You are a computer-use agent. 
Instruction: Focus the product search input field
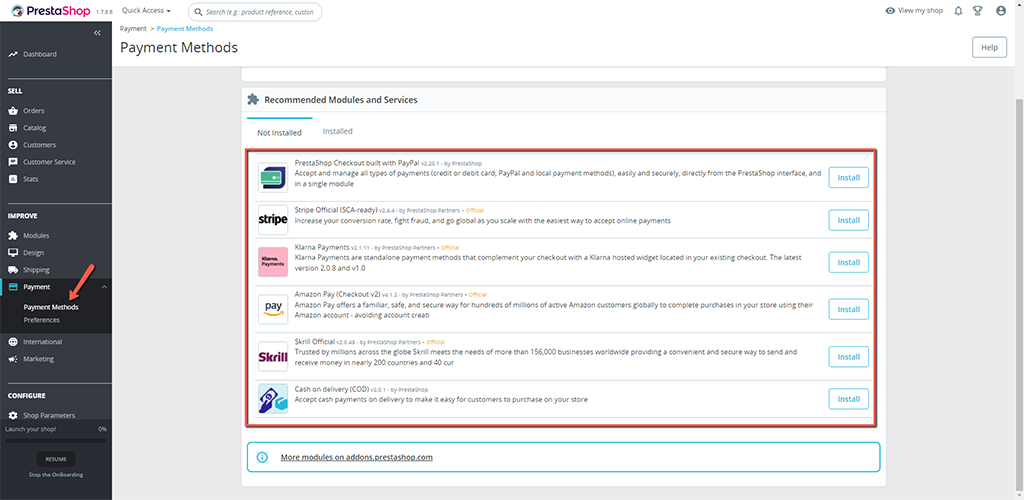point(255,12)
